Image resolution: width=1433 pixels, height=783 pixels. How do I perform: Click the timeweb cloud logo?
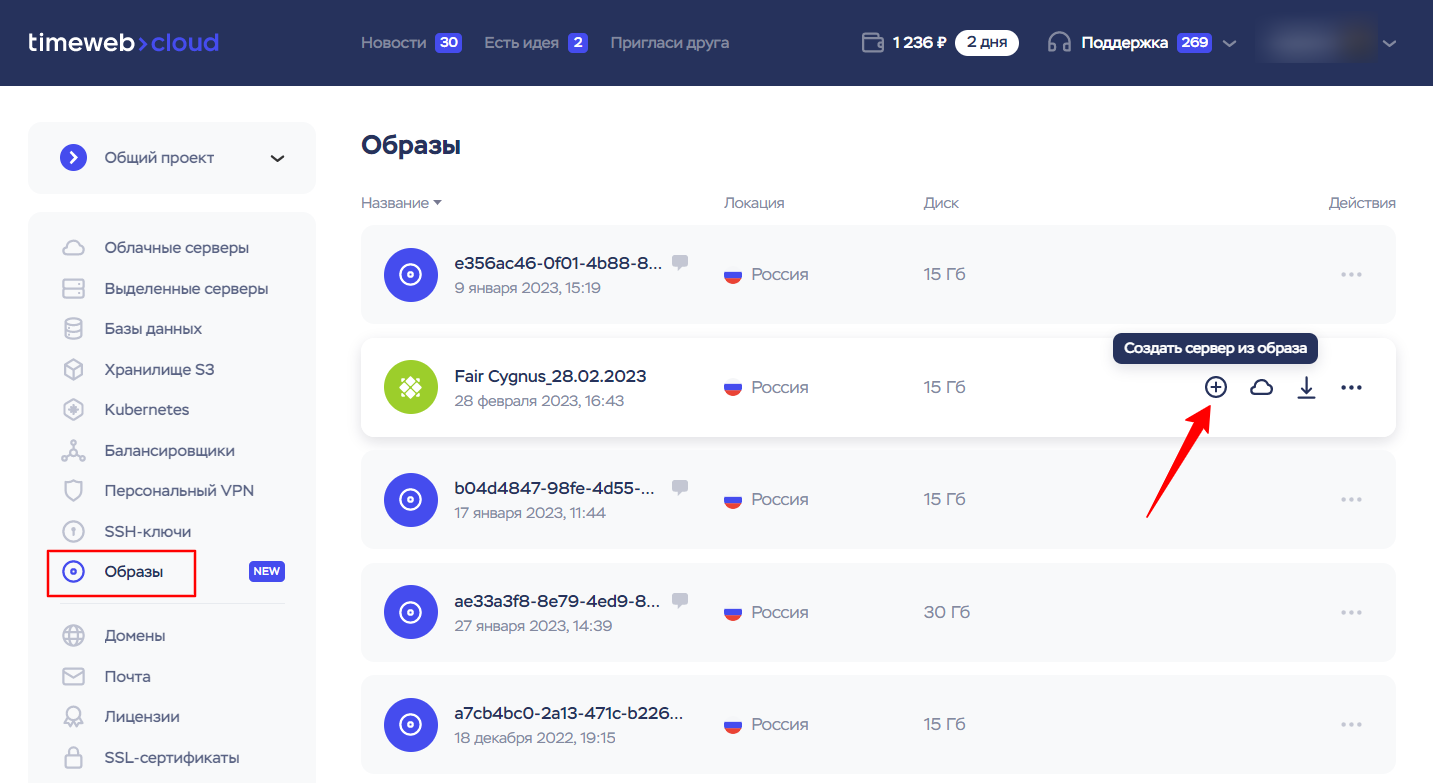(123, 43)
